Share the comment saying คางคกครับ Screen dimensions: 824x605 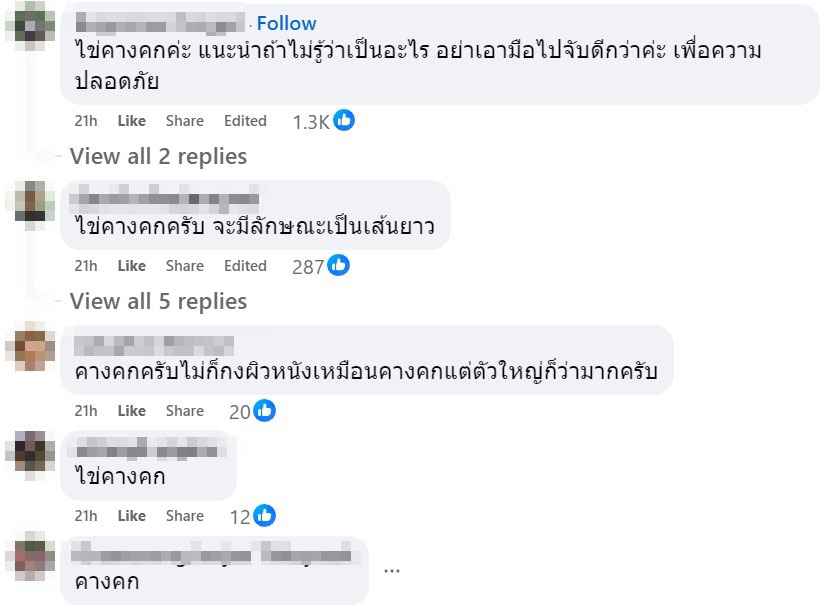(184, 409)
